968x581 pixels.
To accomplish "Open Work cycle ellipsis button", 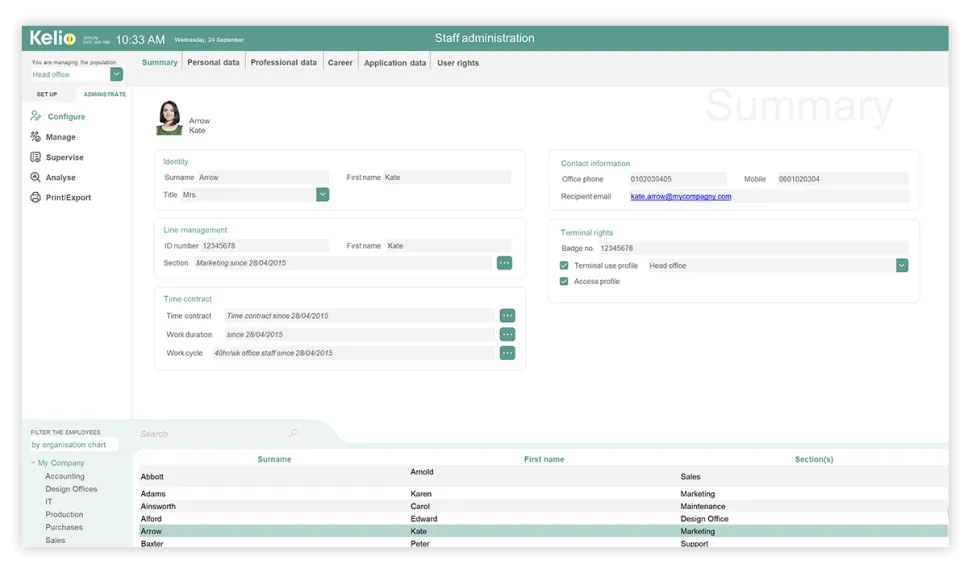I will pyautogui.click(x=507, y=353).
